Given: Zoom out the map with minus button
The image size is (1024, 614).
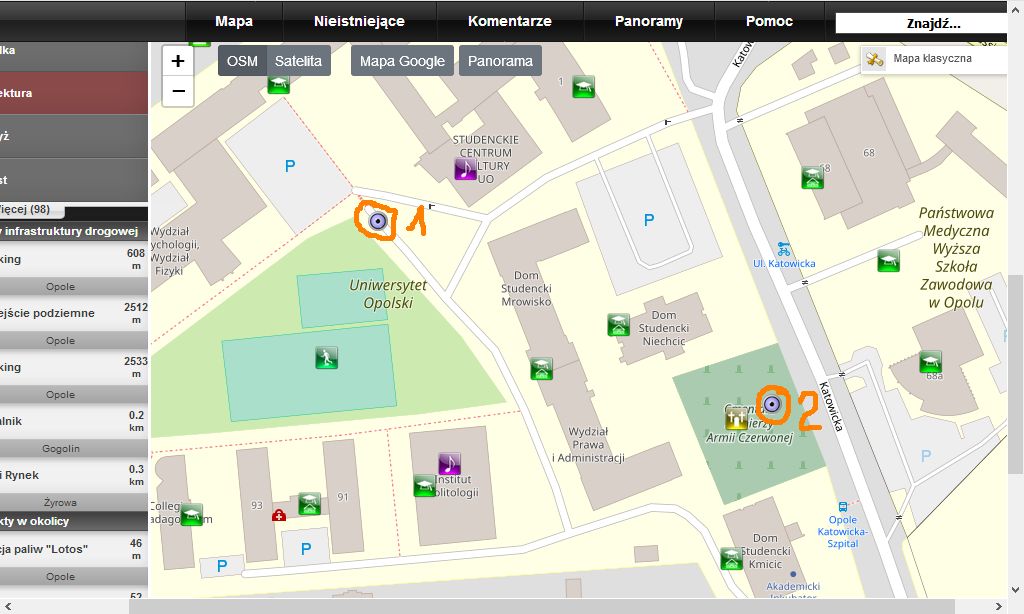Looking at the screenshot, I should coord(178,91).
